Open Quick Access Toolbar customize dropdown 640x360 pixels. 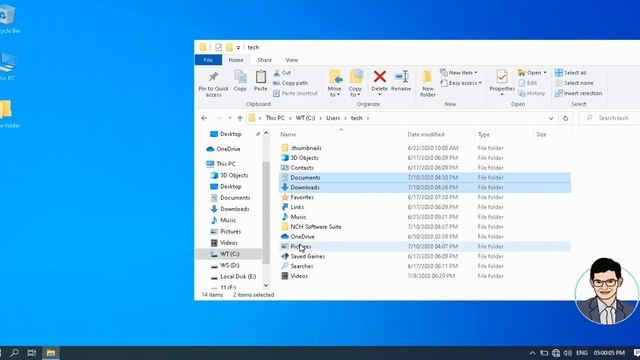(x=238, y=47)
